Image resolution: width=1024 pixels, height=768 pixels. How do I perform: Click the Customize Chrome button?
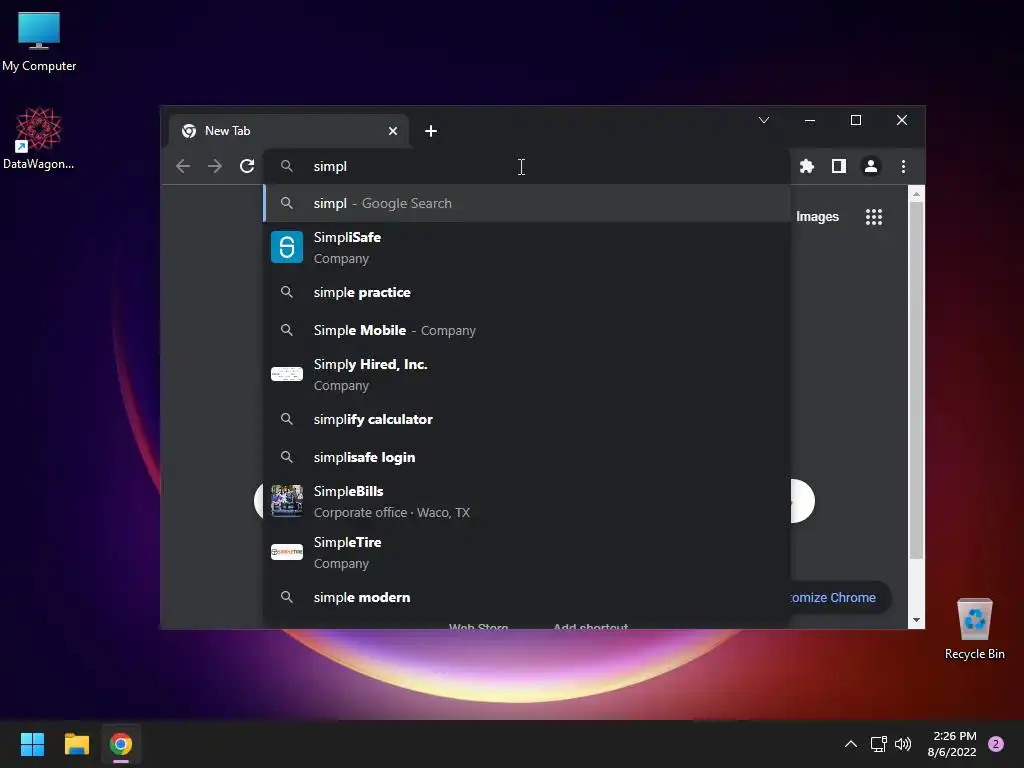(840, 598)
